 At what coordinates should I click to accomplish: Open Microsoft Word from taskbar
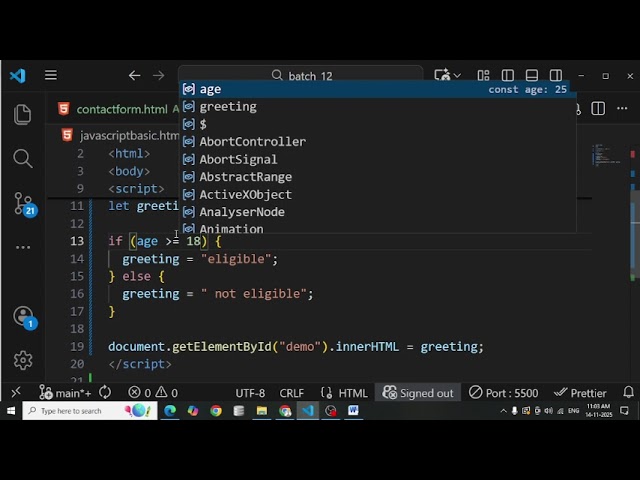click(353, 411)
